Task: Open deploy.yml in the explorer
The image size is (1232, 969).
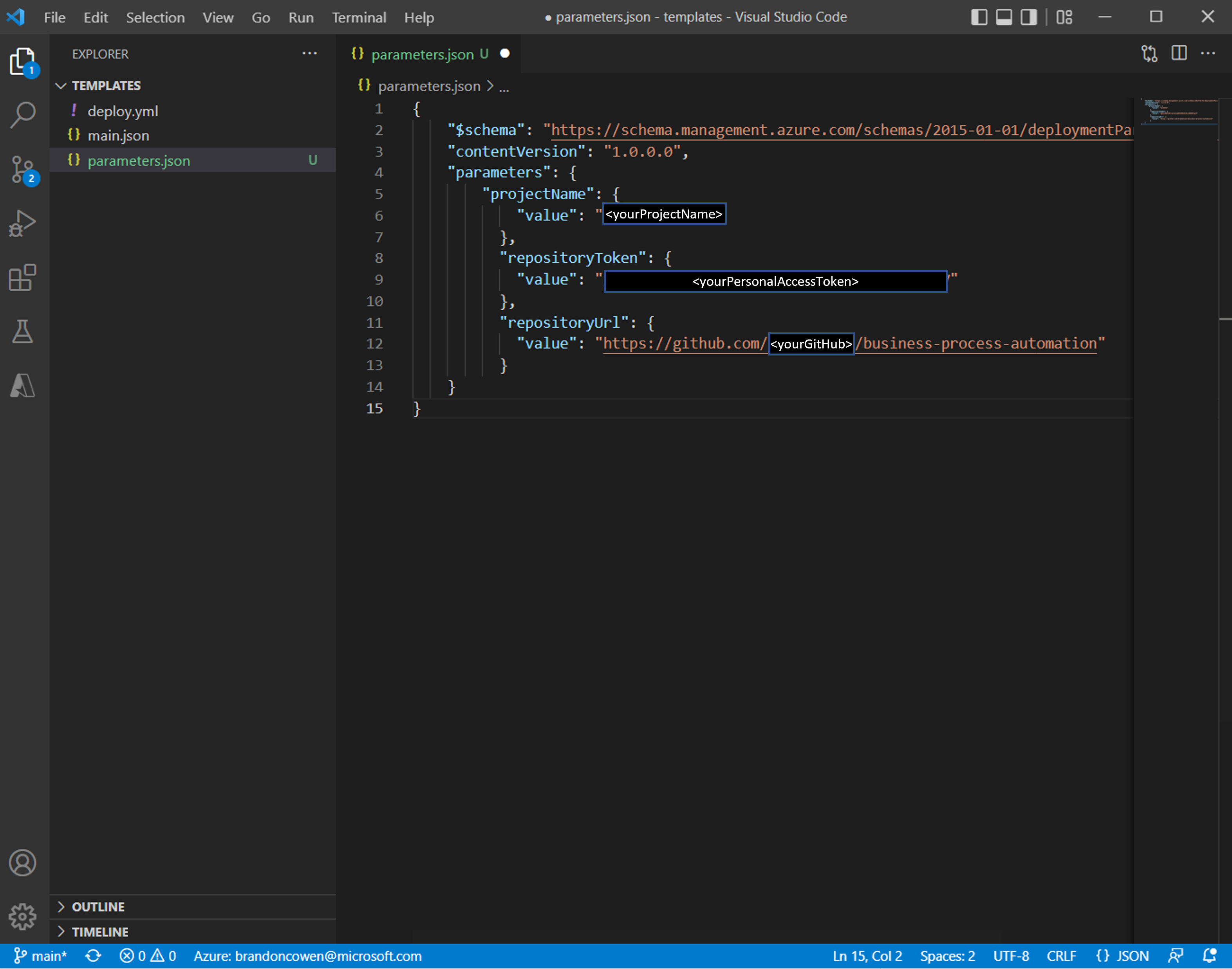Action: coord(123,111)
